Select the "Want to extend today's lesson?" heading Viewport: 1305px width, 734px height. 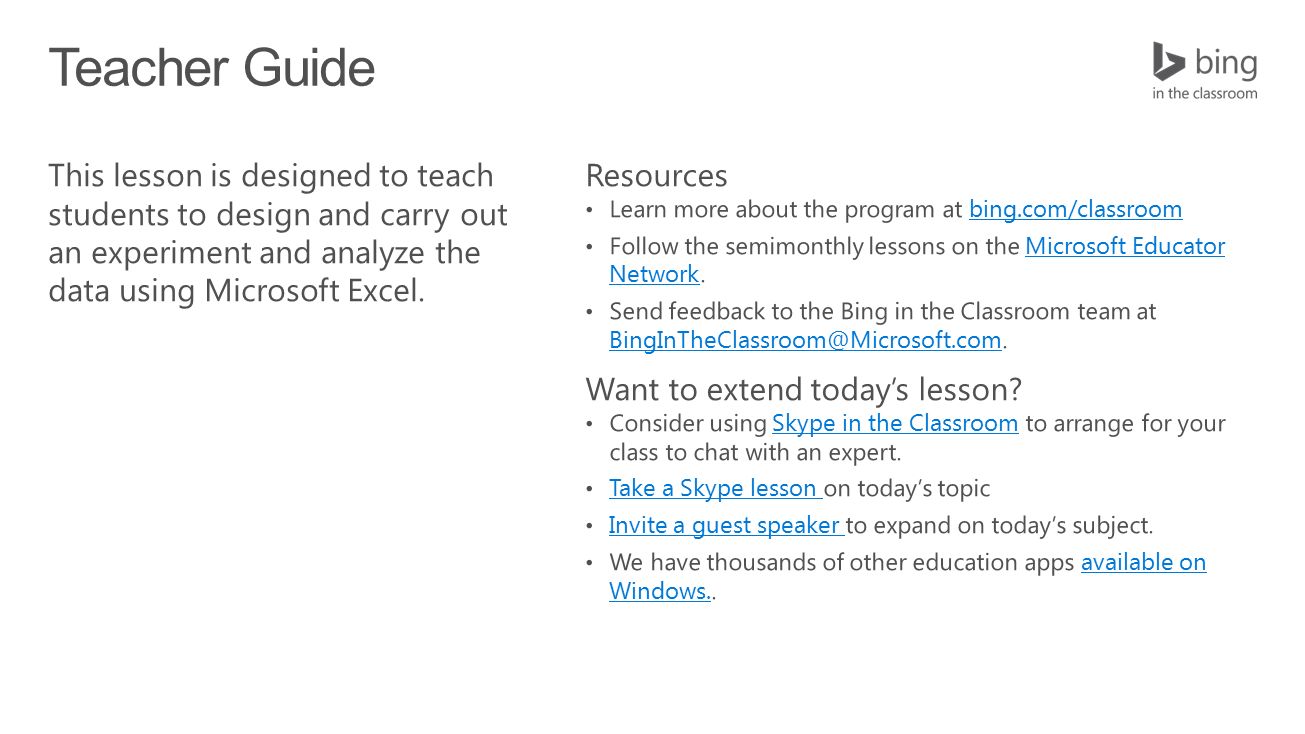(x=804, y=388)
